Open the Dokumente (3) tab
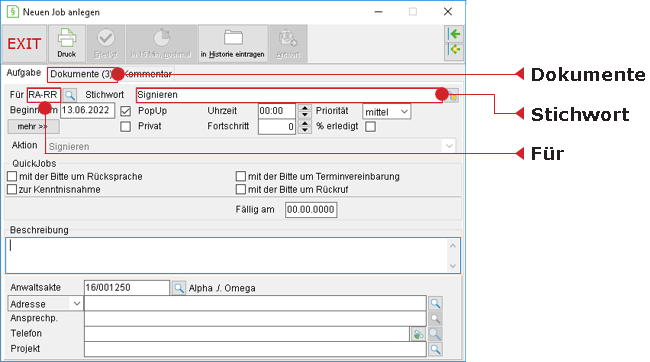This screenshot has width=650, height=362. [81, 74]
